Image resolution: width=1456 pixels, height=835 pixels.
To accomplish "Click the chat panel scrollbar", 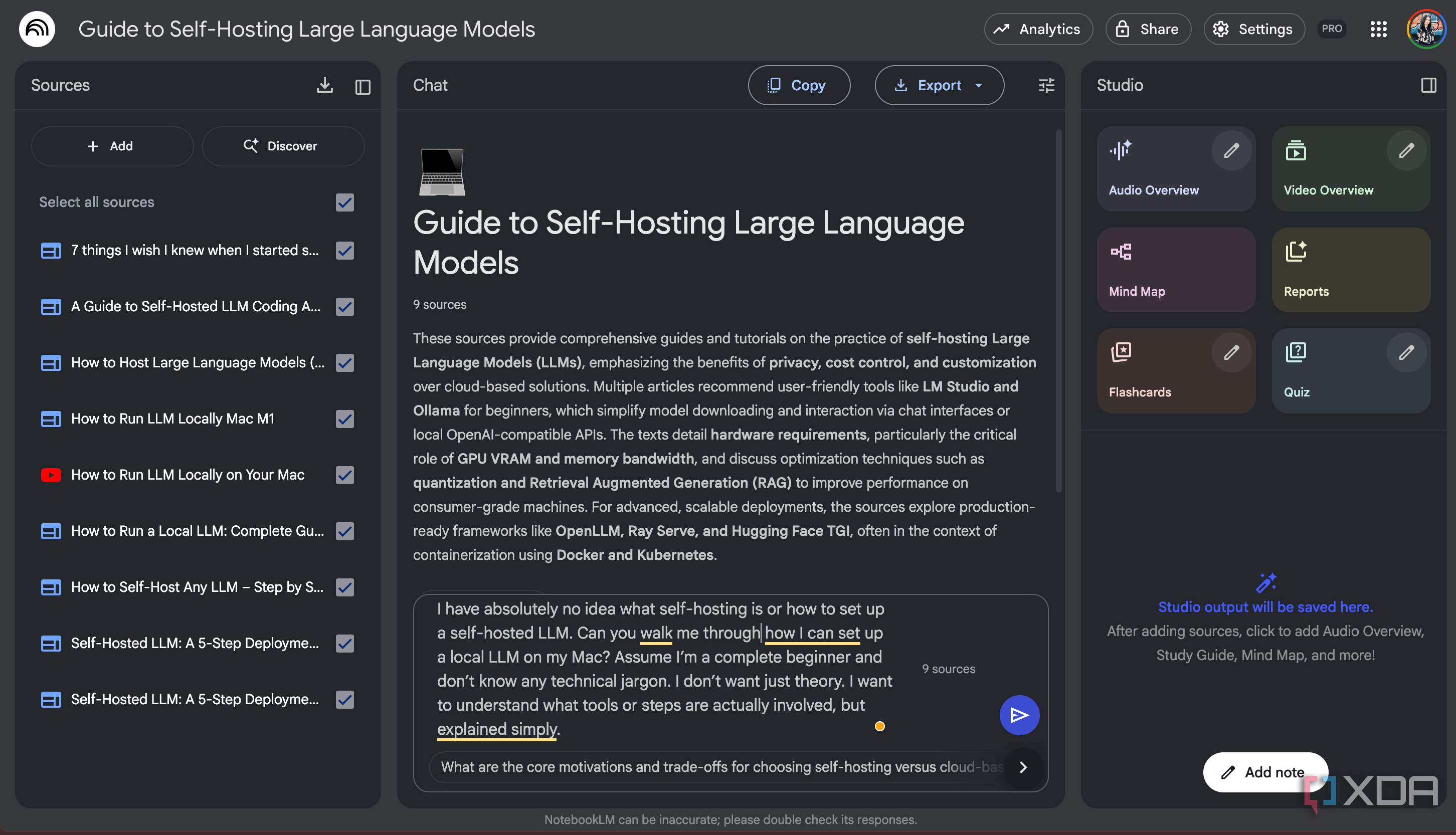I will (1058, 310).
